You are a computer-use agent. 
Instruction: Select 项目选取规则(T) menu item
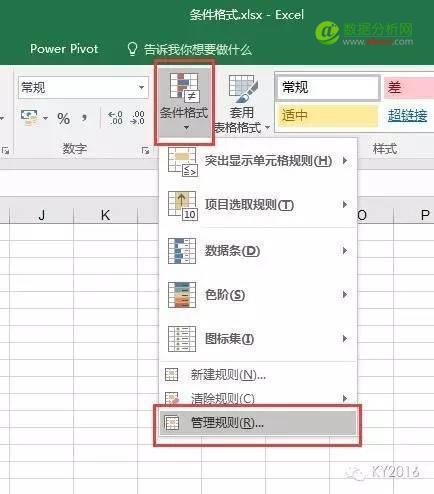pyautogui.click(x=259, y=205)
